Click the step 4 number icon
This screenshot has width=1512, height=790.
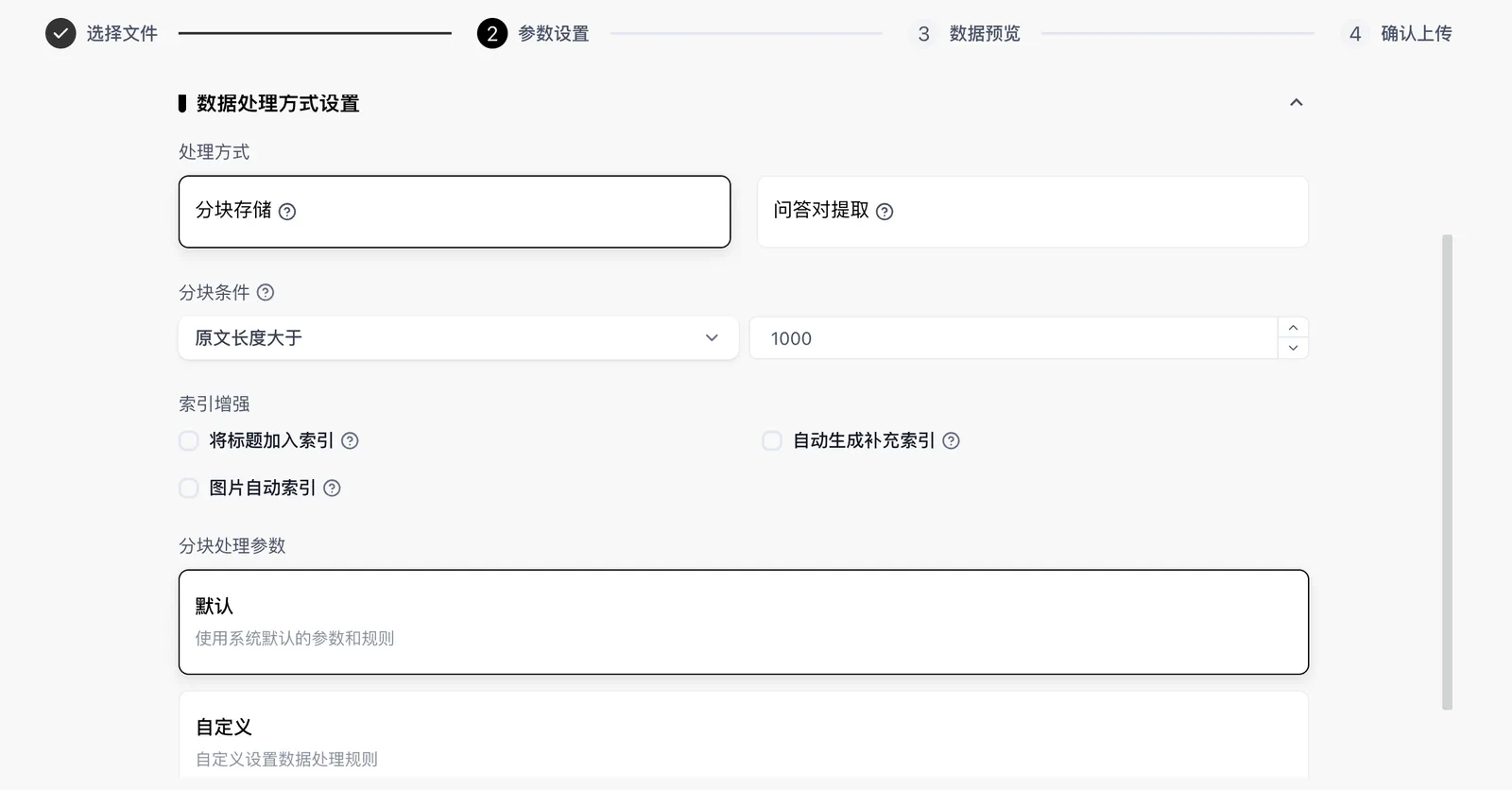pos(1355,33)
